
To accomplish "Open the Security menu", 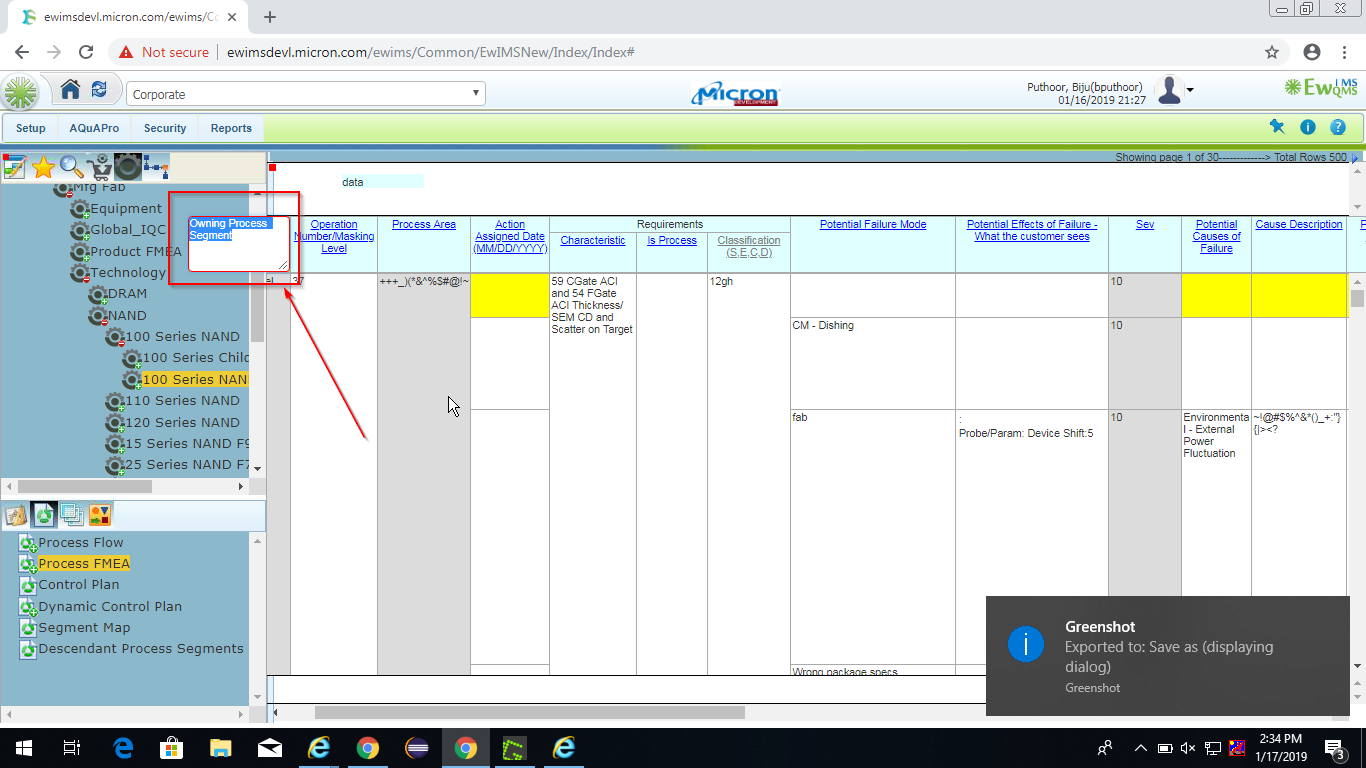I will coord(165,128).
